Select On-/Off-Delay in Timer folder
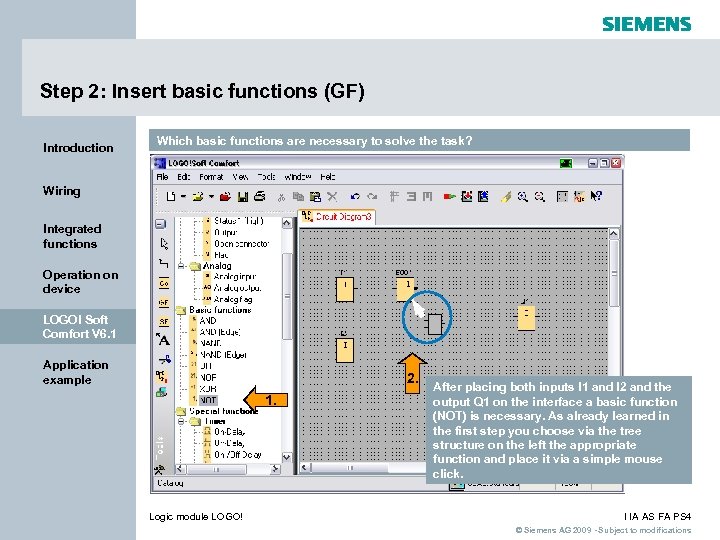Screen dimensions: 720x540 [x=237, y=455]
